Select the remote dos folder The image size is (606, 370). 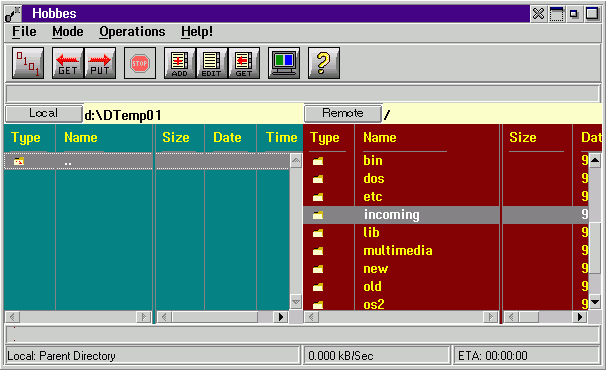tap(374, 178)
